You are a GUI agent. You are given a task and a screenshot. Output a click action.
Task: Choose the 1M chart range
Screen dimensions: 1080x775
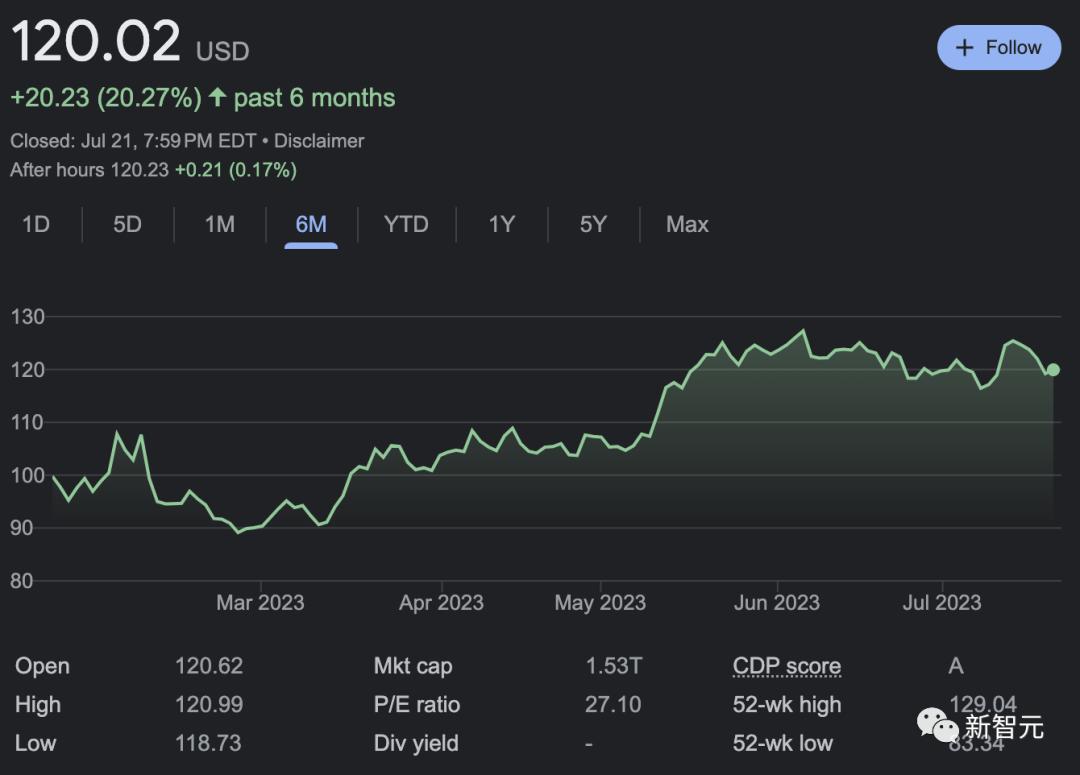coord(219,224)
